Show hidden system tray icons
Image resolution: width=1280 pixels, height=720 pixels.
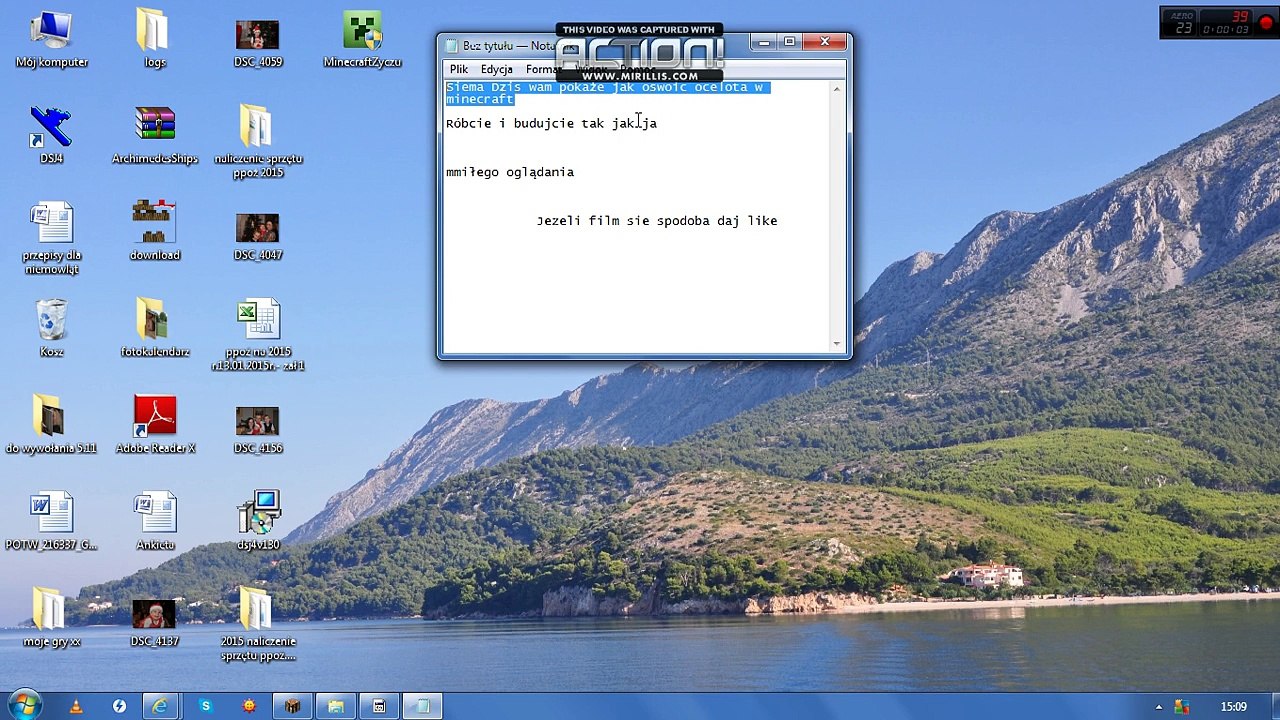[x=1159, y=707]
